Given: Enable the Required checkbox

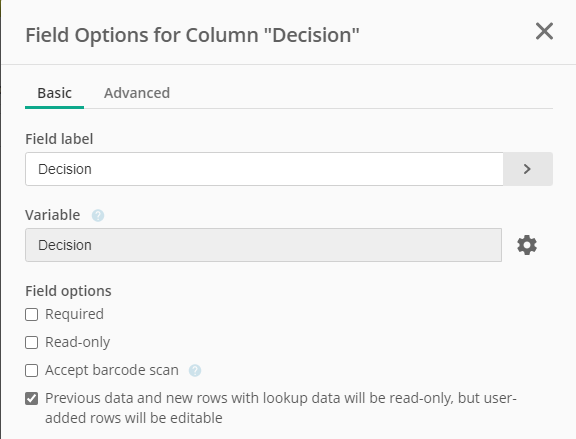Looking at the screenshot, I should (x=32, y=314).
